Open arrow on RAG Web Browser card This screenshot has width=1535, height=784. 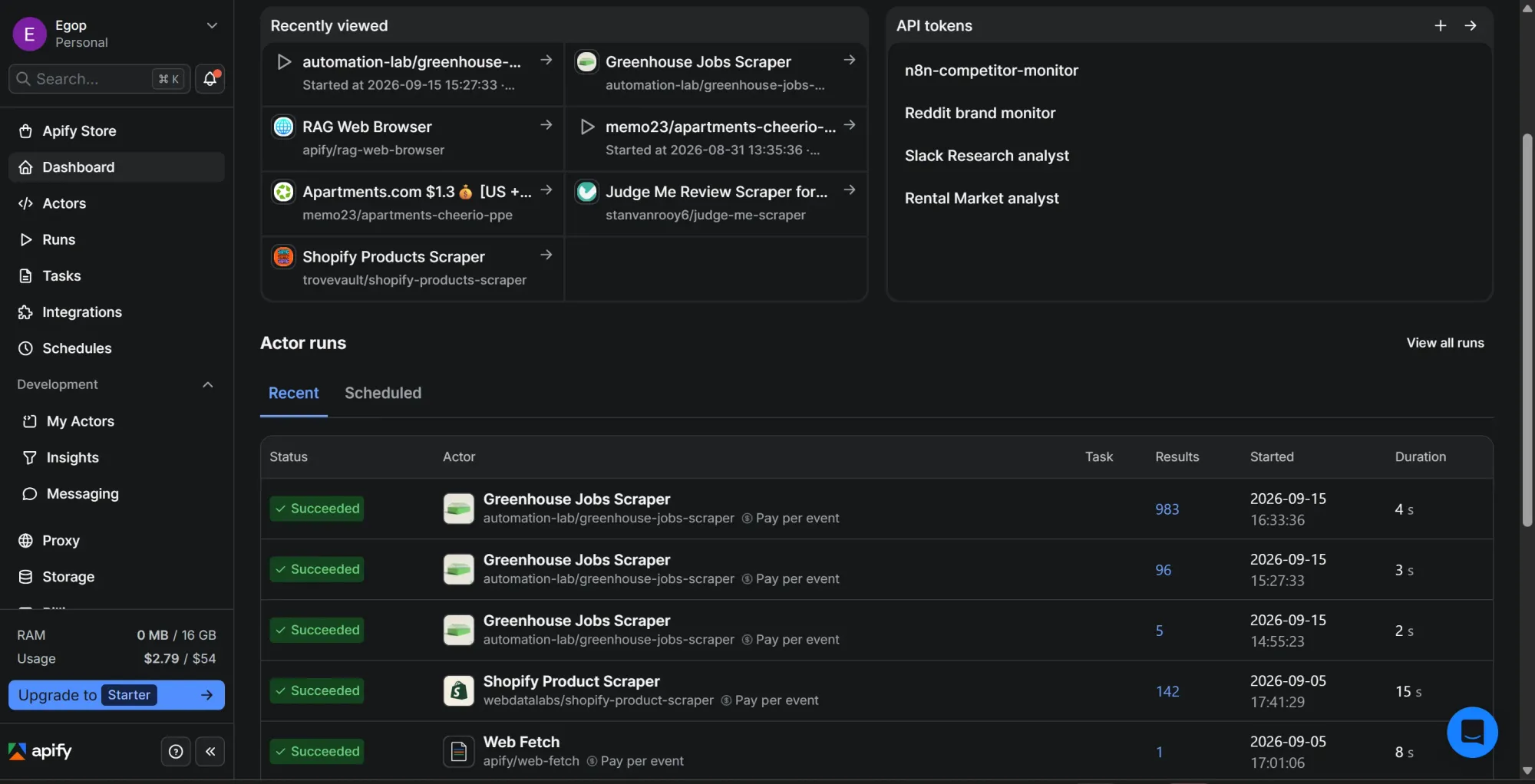tap(546, 125)
